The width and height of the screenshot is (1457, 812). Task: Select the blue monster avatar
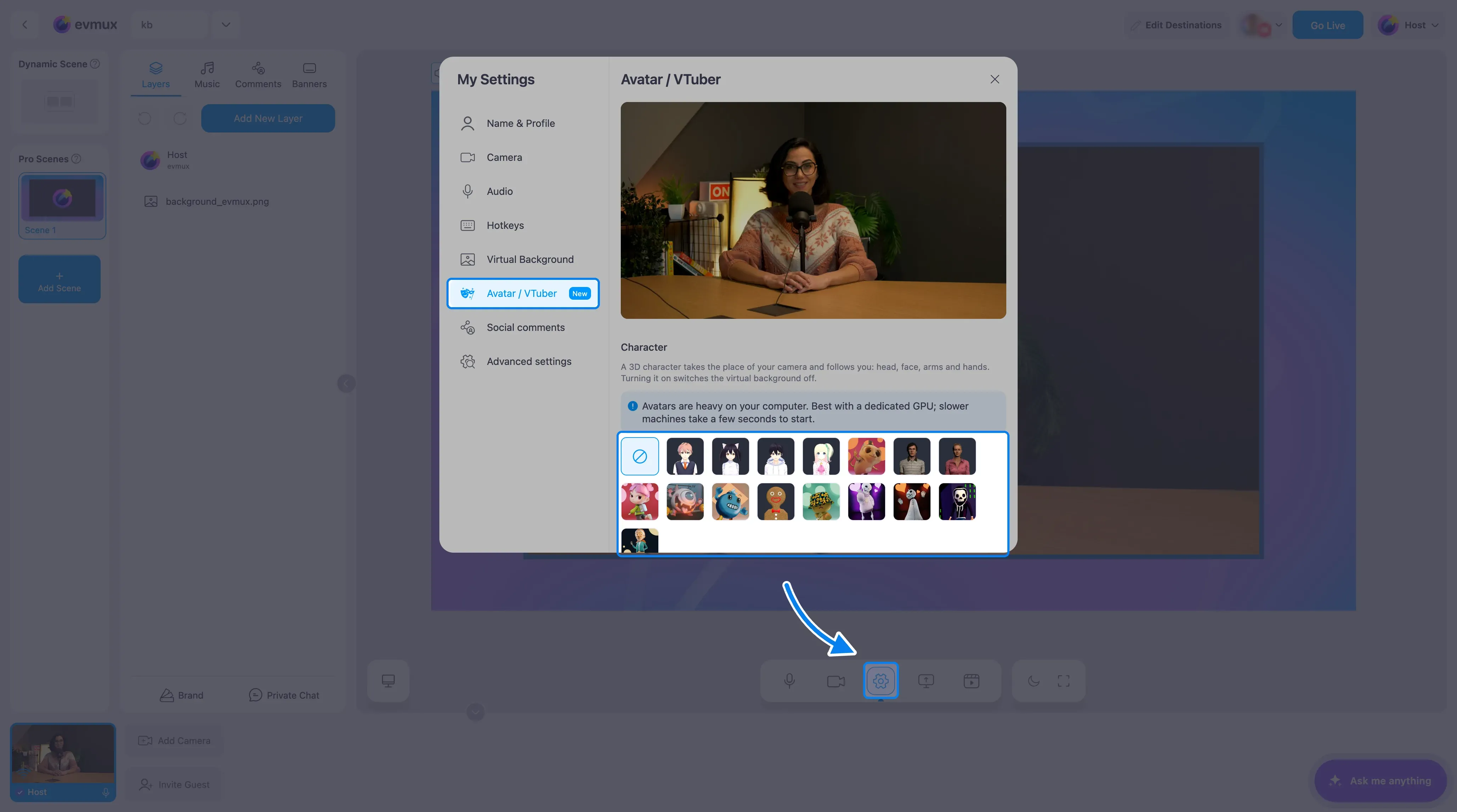click(730, 502)
